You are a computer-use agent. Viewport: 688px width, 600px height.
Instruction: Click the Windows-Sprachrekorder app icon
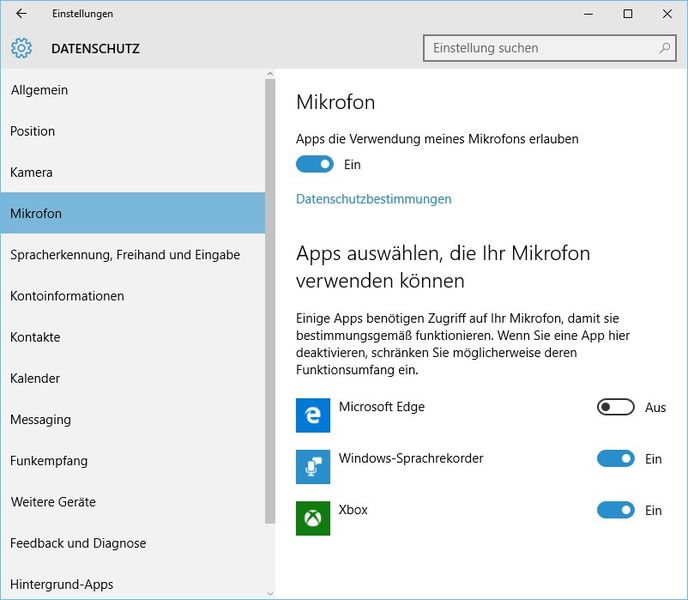313,466
